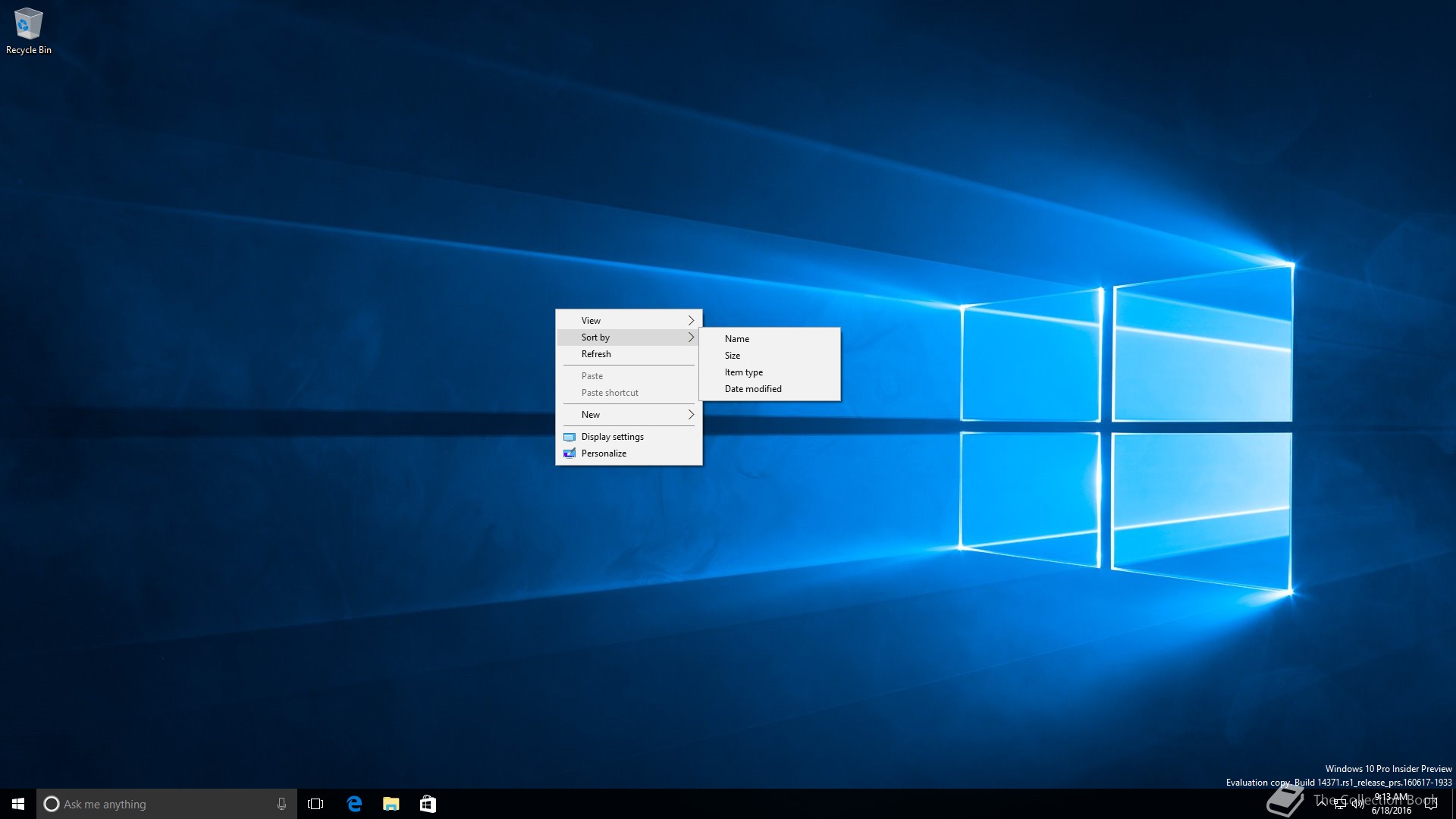Open Action Center notification icon
The height and width of the screenshot is (819, 1456).
tap(1431, 804)
